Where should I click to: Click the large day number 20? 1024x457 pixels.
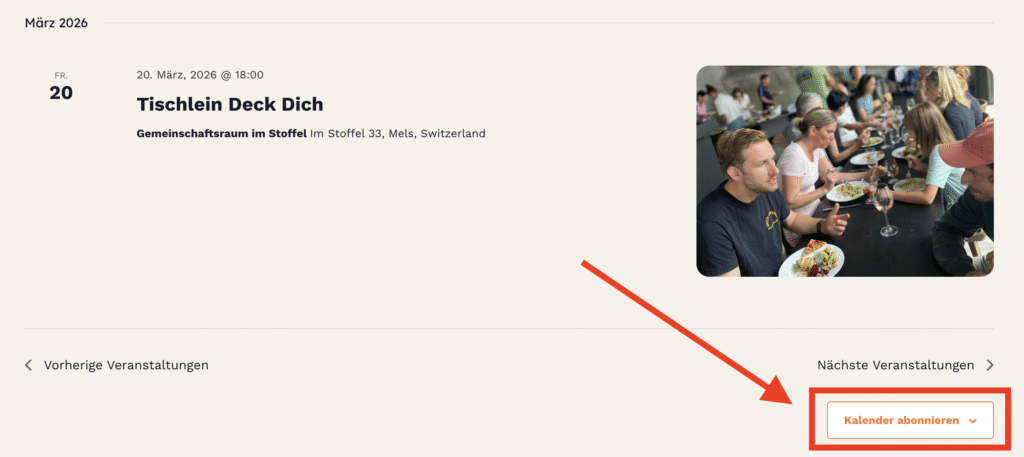(61, 93)
